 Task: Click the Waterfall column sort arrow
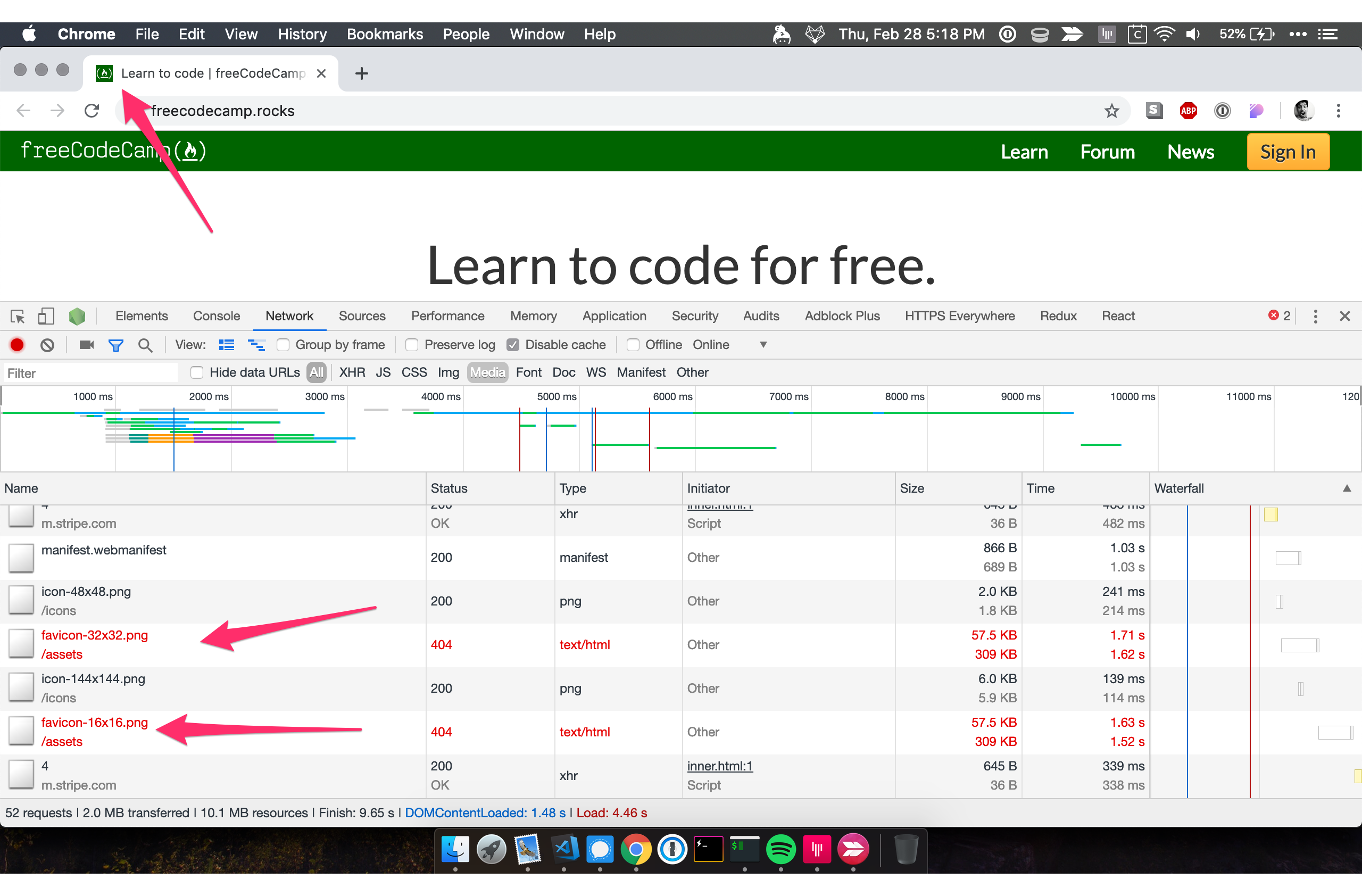(x=1347, y=488)
